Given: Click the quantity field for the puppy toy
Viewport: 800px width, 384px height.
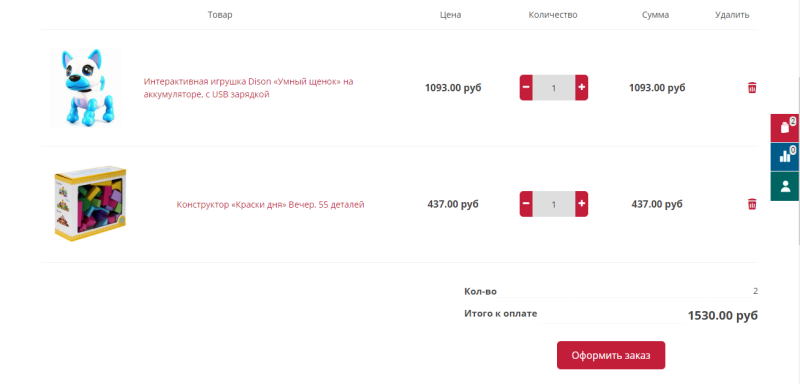Looking at the screenshot, I should [x=554, y=88].
